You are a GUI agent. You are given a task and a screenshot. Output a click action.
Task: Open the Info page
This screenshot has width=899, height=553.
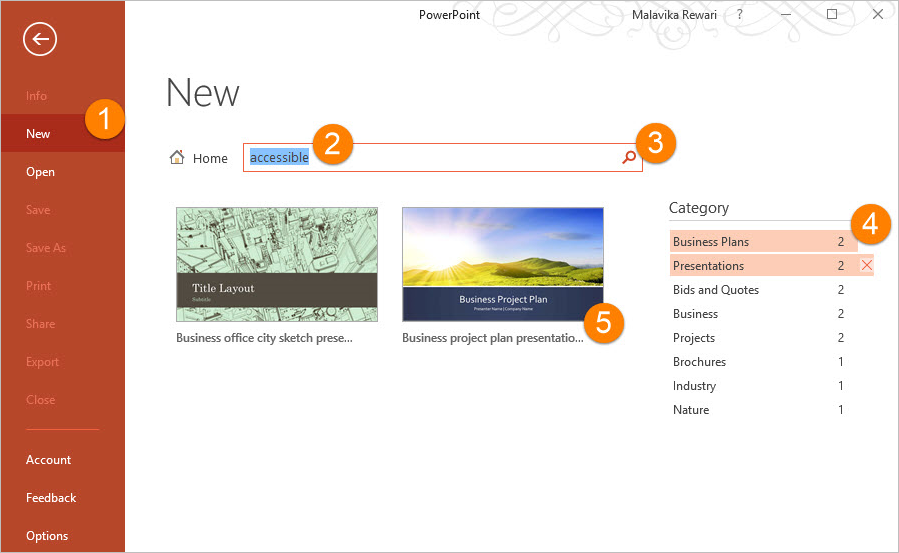36,96
